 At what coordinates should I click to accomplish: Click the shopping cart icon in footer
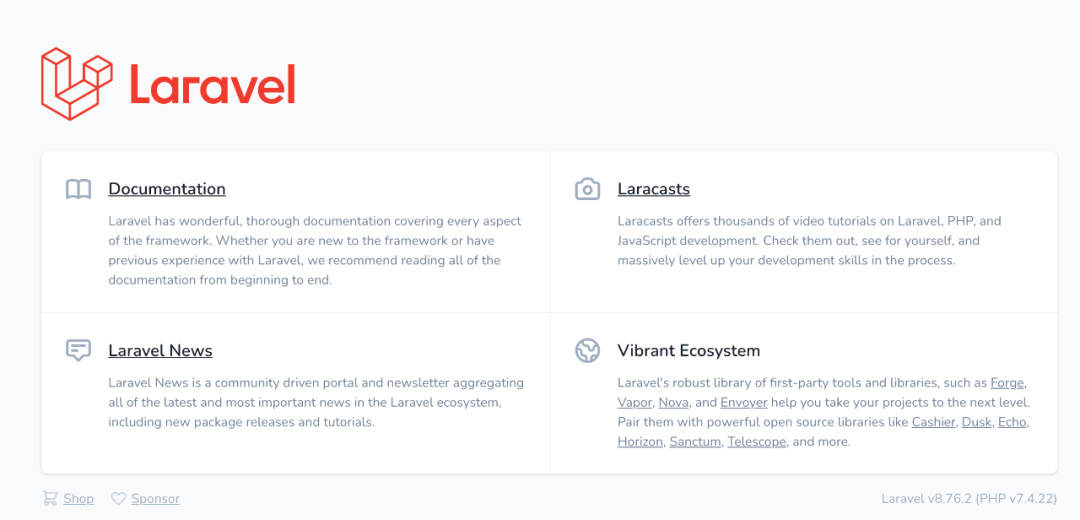click(50, 498)
